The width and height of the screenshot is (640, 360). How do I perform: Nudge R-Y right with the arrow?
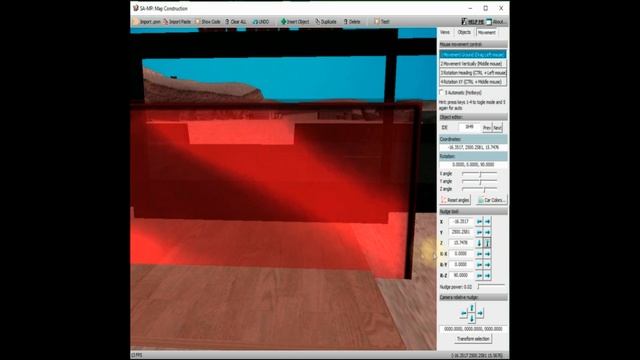click(x=487, y=264)
